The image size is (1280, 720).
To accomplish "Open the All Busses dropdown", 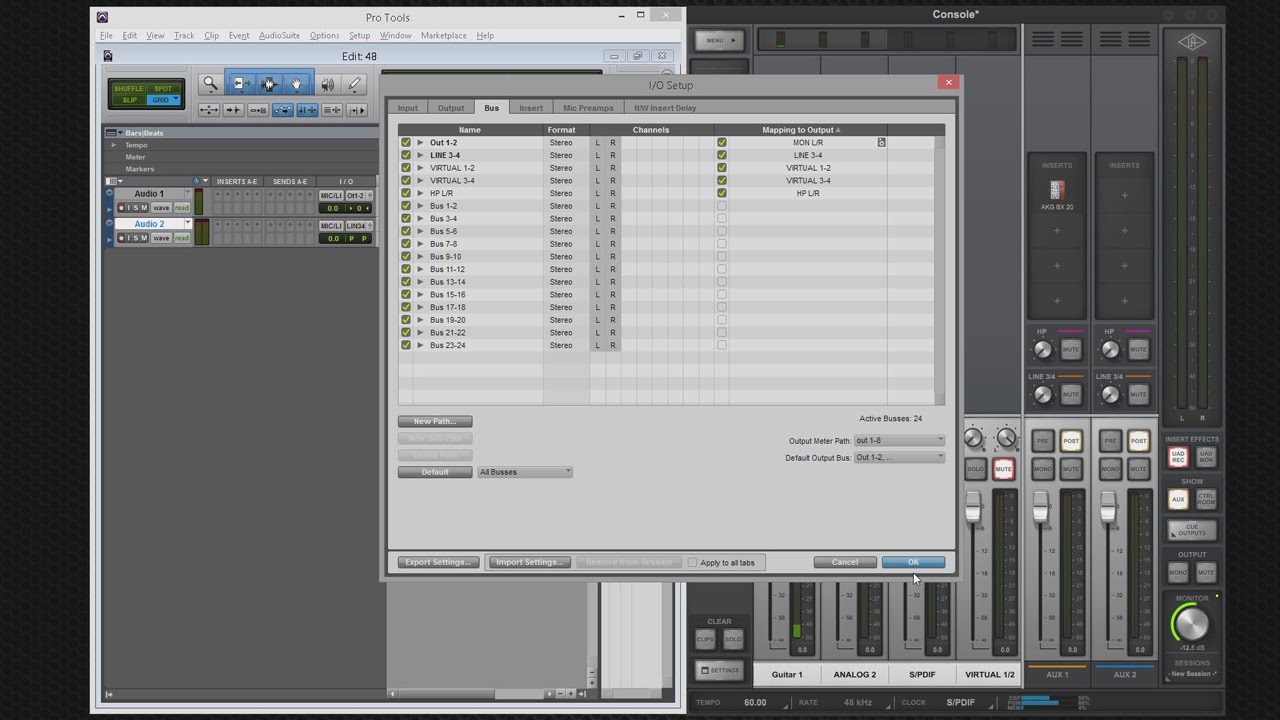I will (525, 472).
